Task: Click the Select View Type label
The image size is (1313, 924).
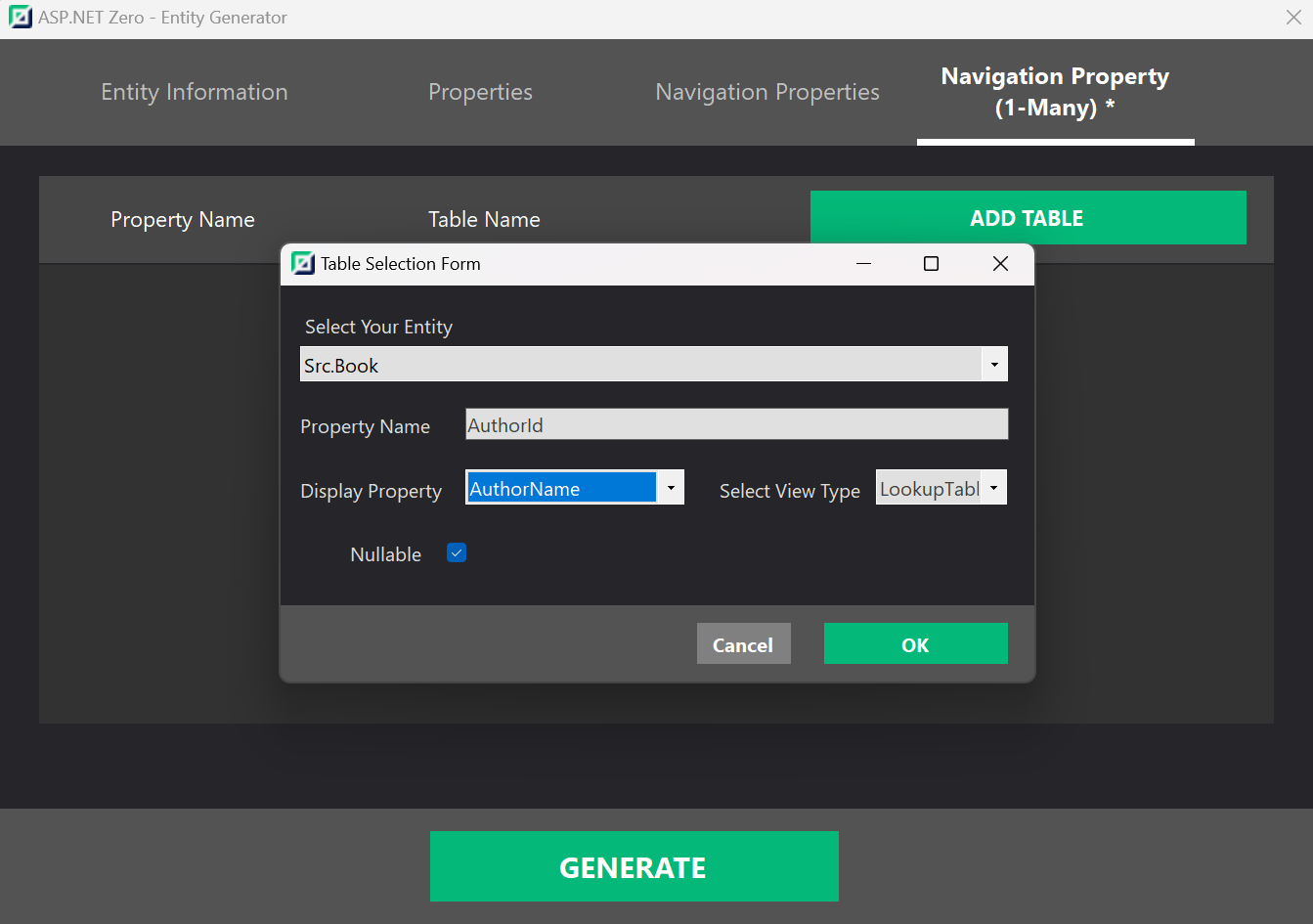Action: coord(790,491)
